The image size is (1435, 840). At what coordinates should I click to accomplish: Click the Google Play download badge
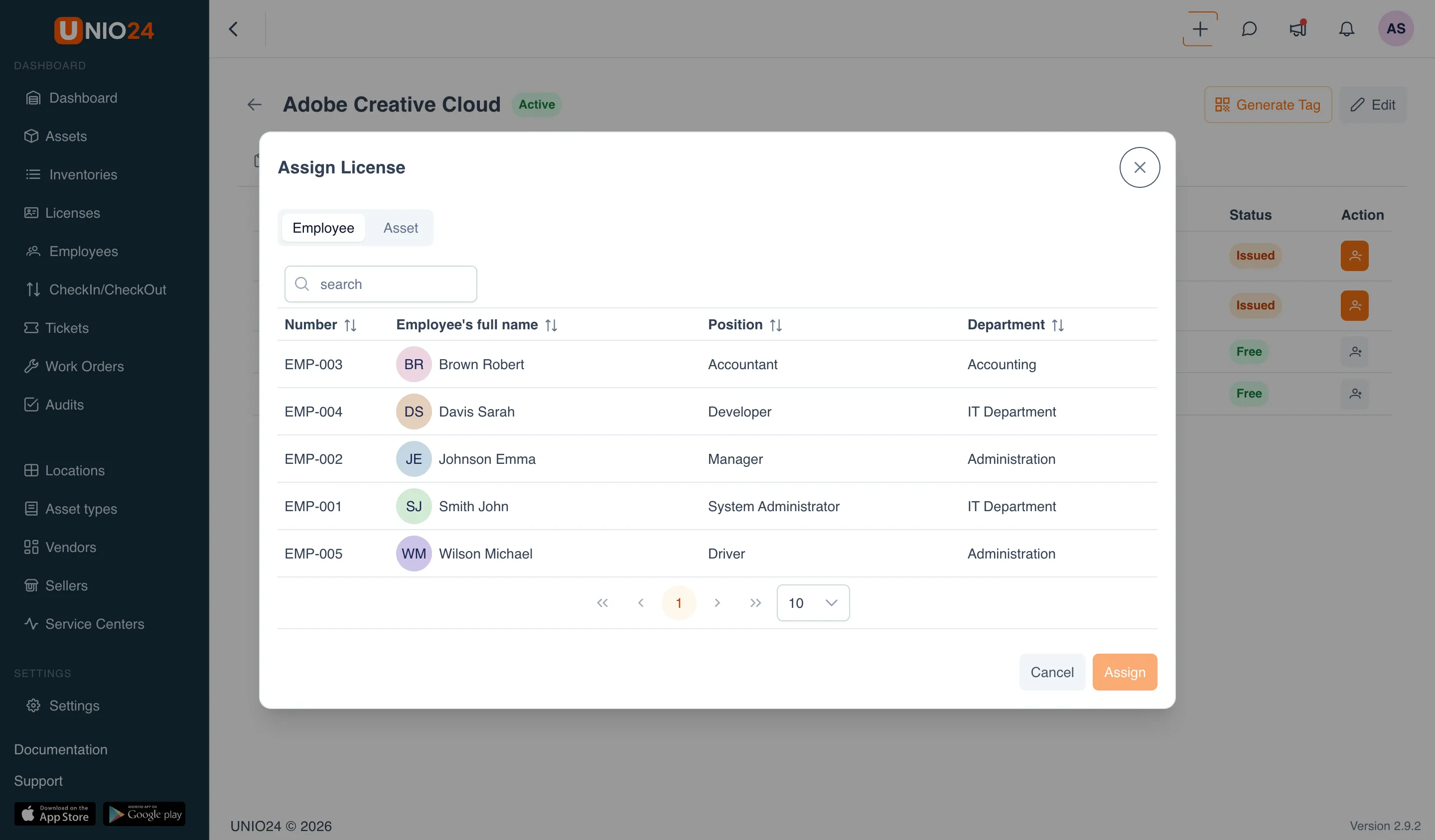[144, 814]
